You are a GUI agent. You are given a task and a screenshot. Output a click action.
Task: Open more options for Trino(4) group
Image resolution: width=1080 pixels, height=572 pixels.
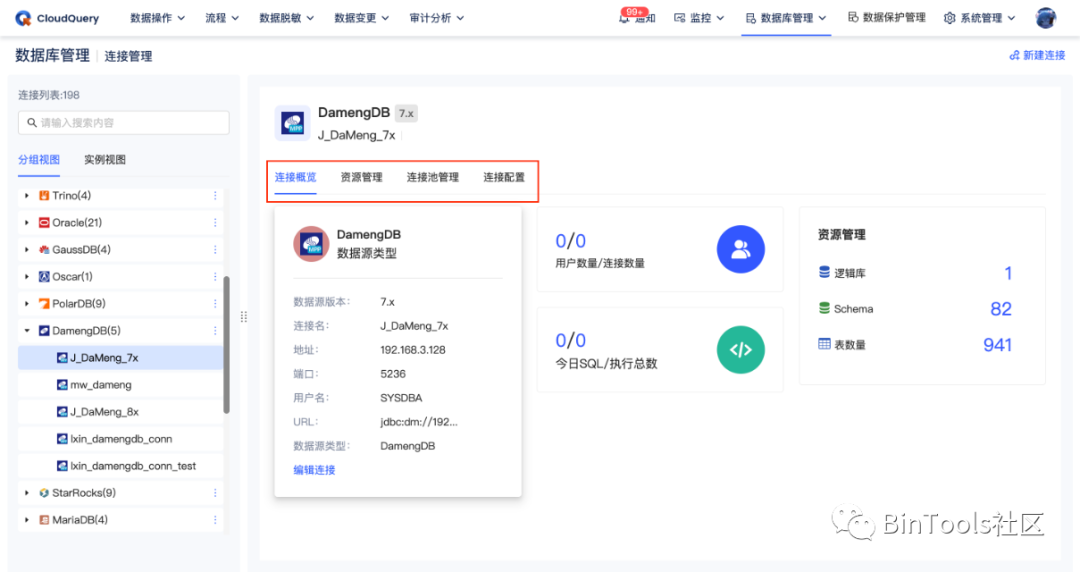coord(215,196)
